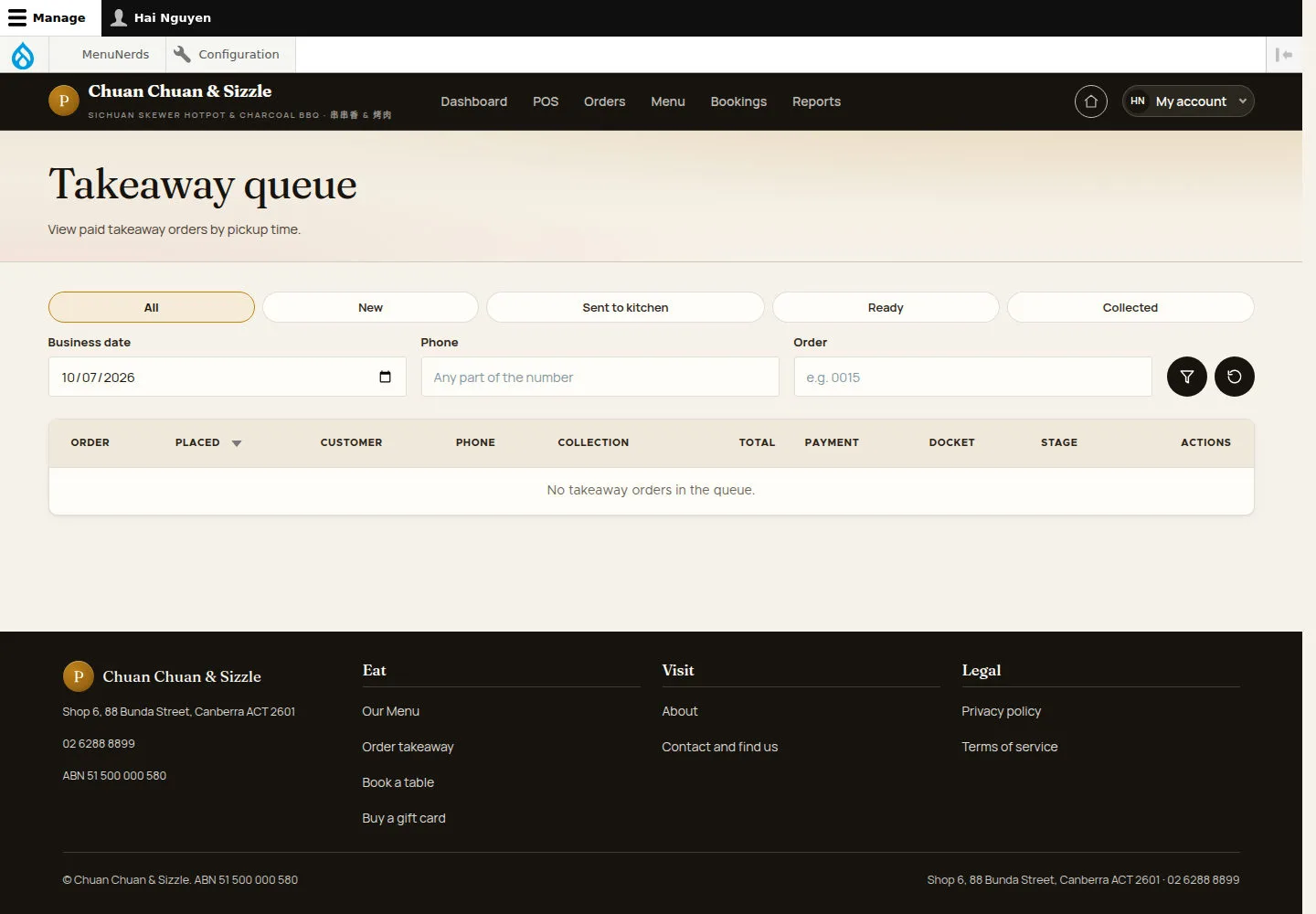
Task: Click the HN initials avatar
Action: tap(1138, 101)
